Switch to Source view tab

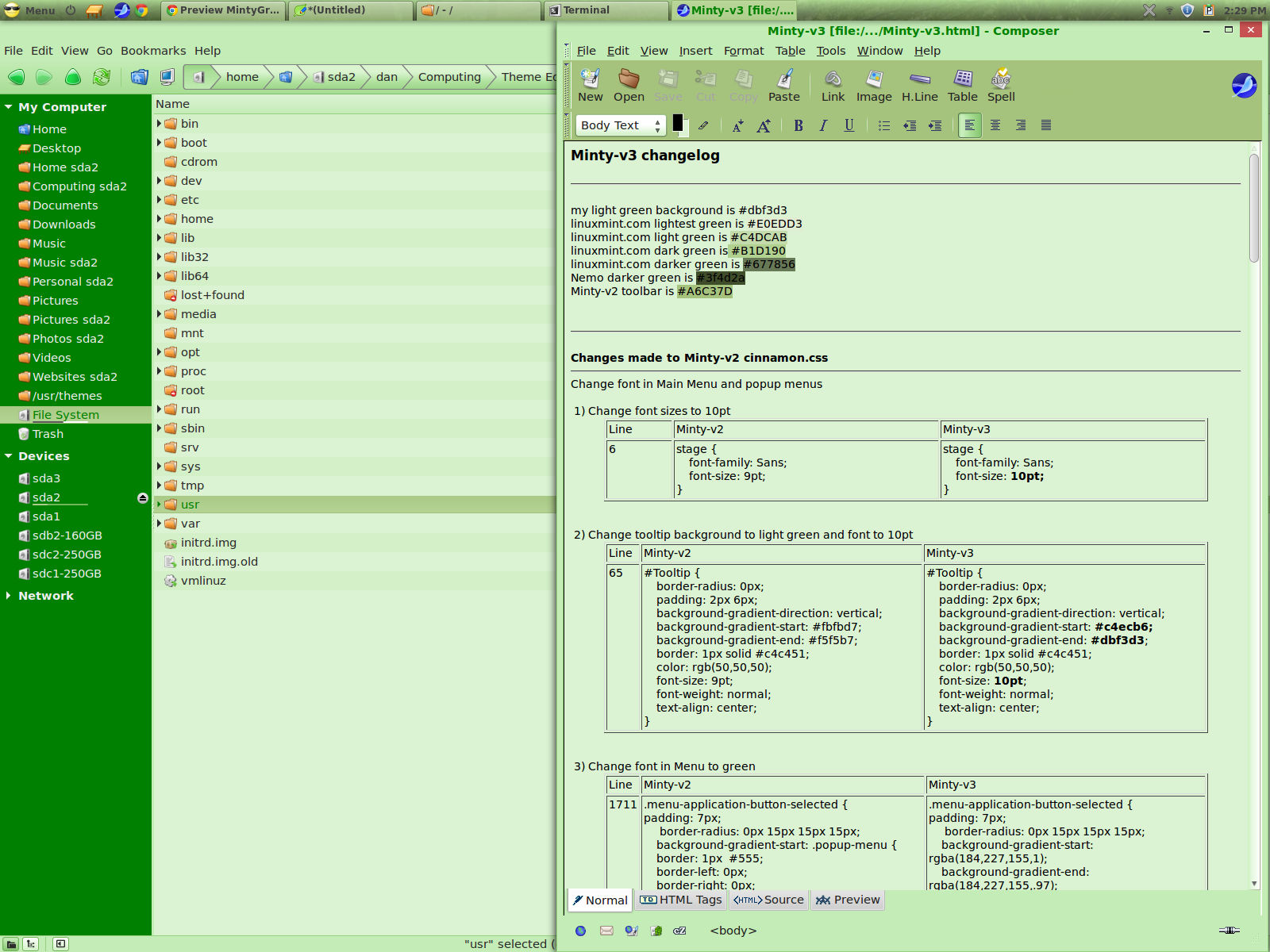[768, 900]
